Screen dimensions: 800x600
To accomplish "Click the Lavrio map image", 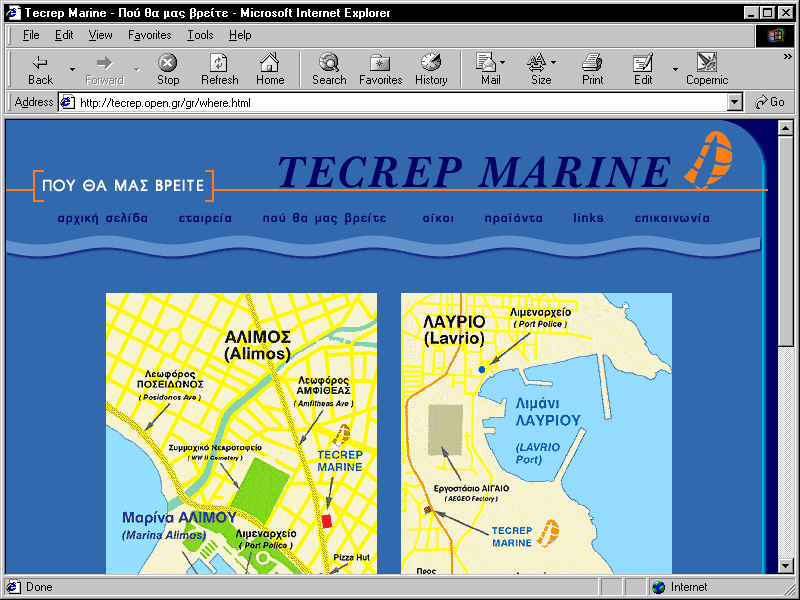I will 536,433.
